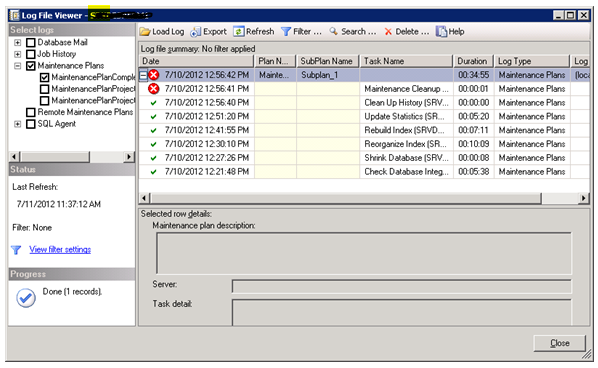Click the green check on 12:21:48 PM row
598x368 pixels.
click(154, 172)
